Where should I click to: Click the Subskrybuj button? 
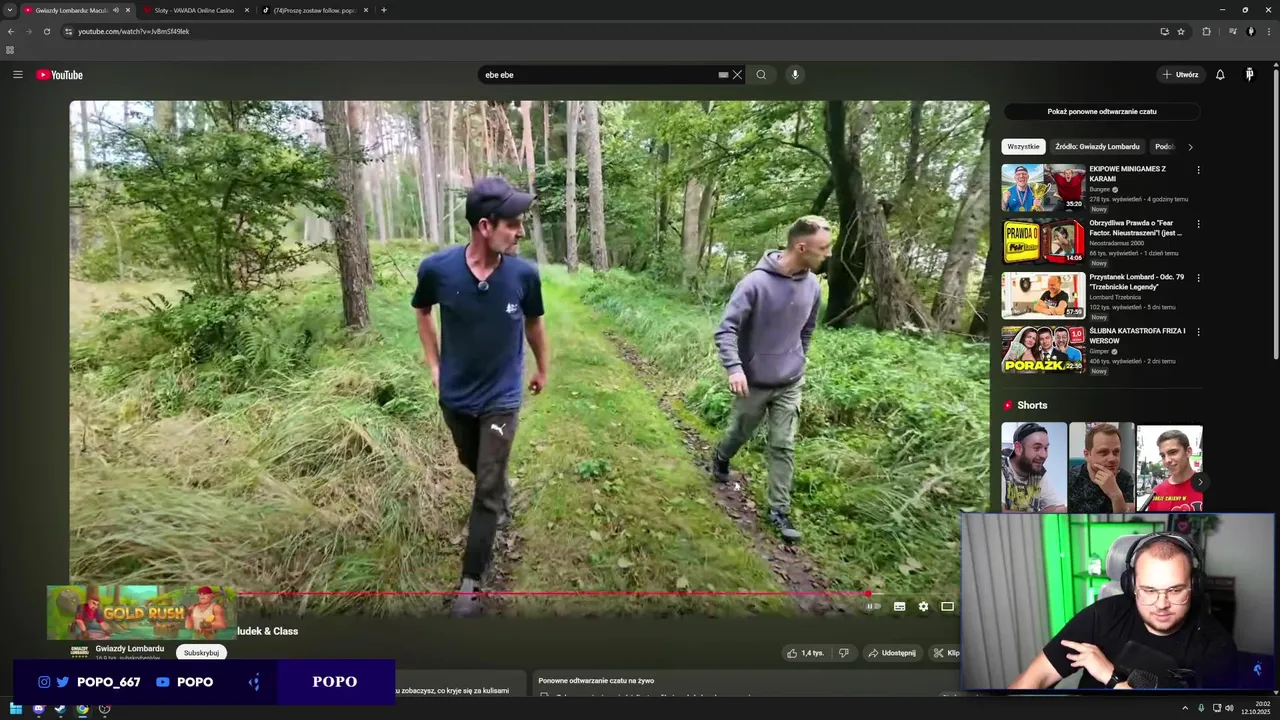(201, 653)
